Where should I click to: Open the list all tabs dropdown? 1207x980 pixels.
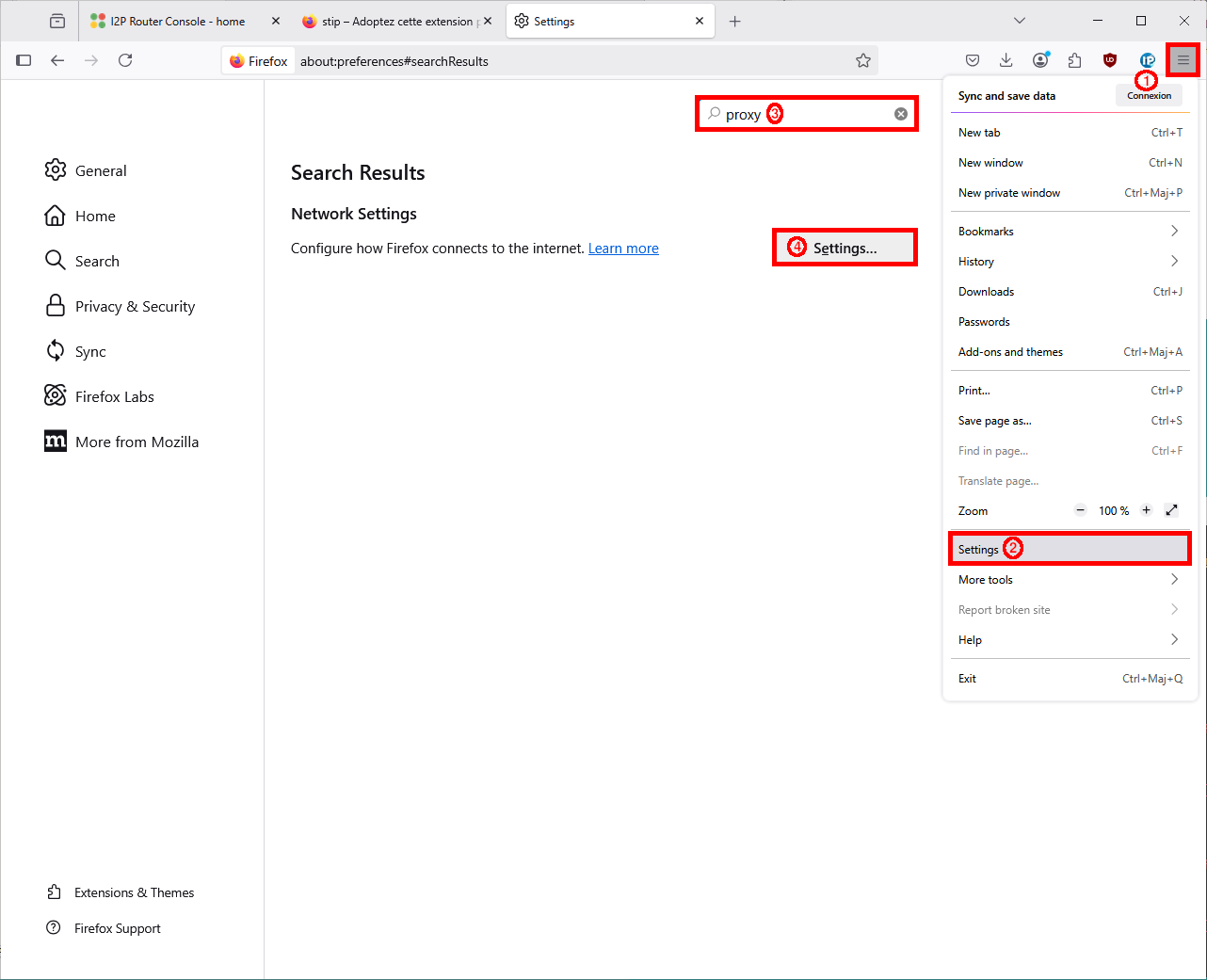tap(1019, 20)
